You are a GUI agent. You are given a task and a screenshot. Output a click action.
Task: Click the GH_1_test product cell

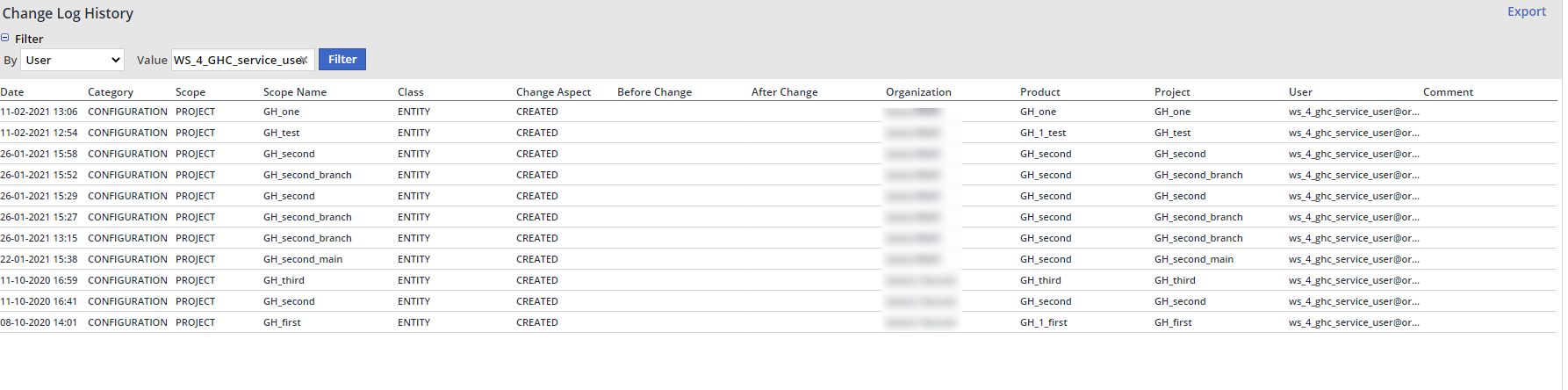(x=1042, y=133)
